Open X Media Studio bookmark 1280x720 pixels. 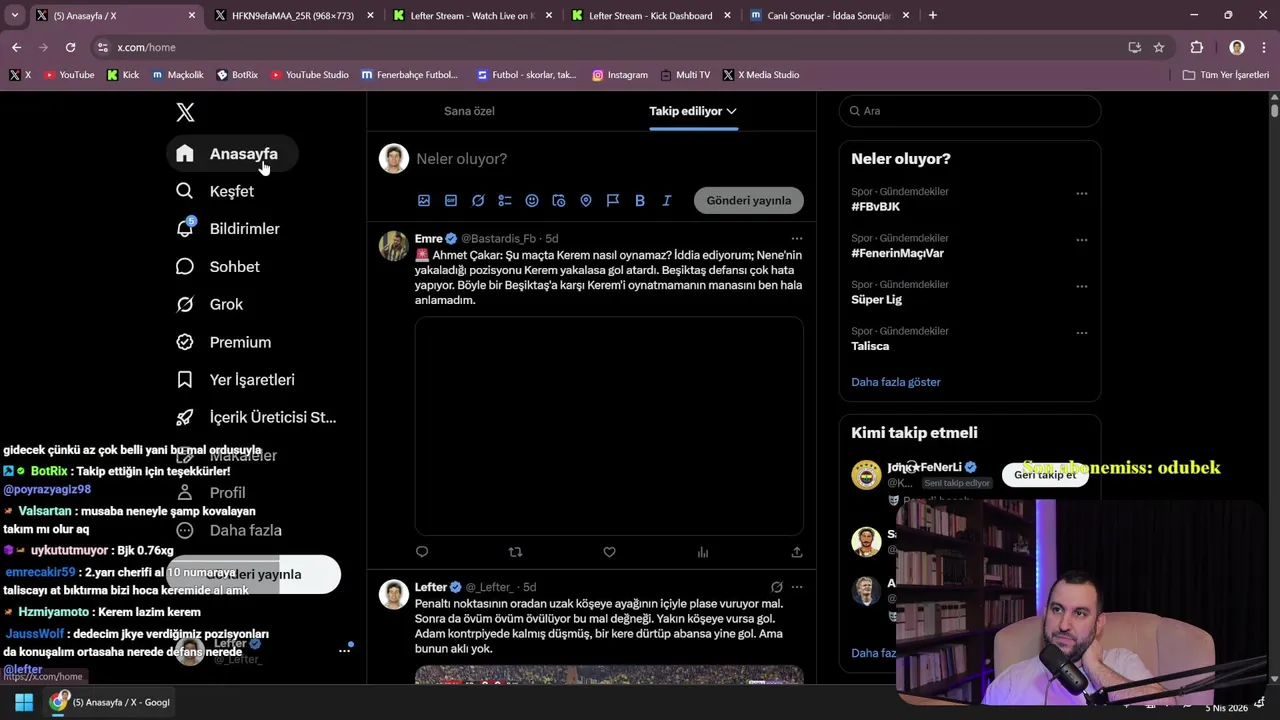(x=760, y=75)
